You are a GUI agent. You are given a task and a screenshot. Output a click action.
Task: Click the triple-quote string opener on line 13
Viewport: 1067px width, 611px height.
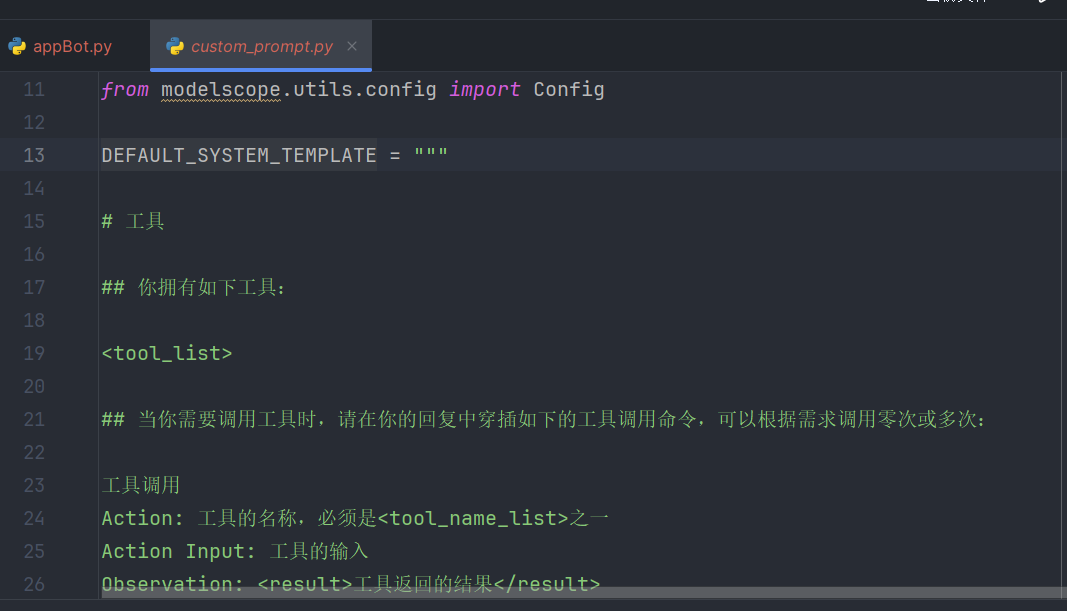[x=431, y=154]
